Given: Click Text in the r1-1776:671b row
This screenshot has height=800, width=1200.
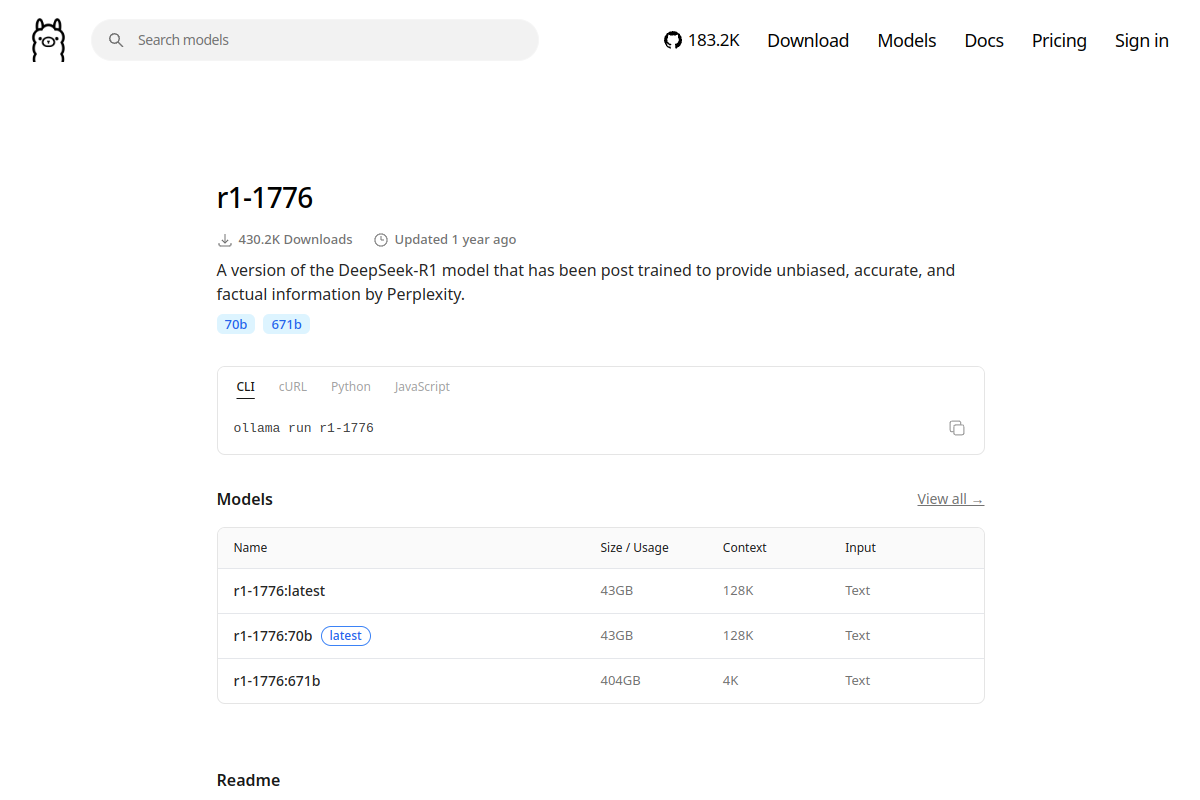Looking at the screenshot, I should click(x=858, y=681).
